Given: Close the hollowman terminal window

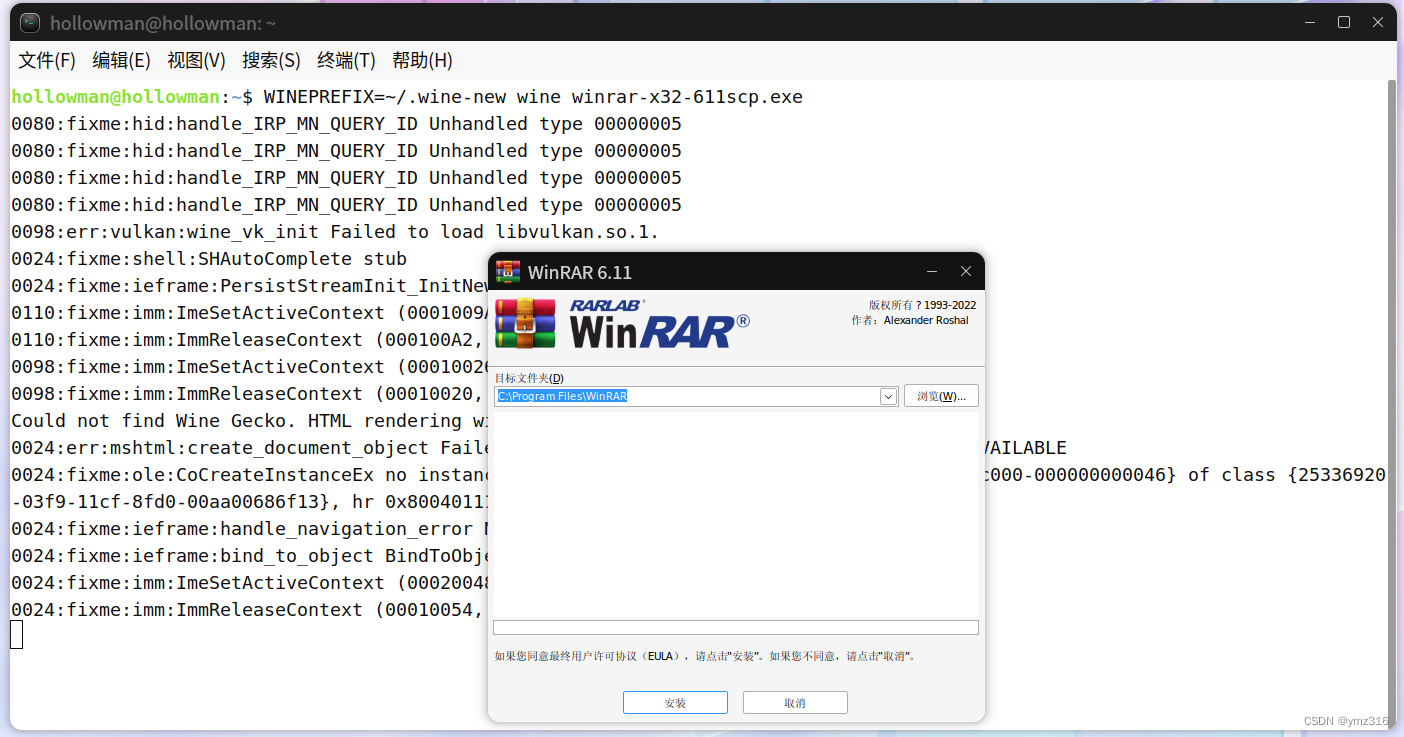Looking at the screenshot, I should [1377, 22].
